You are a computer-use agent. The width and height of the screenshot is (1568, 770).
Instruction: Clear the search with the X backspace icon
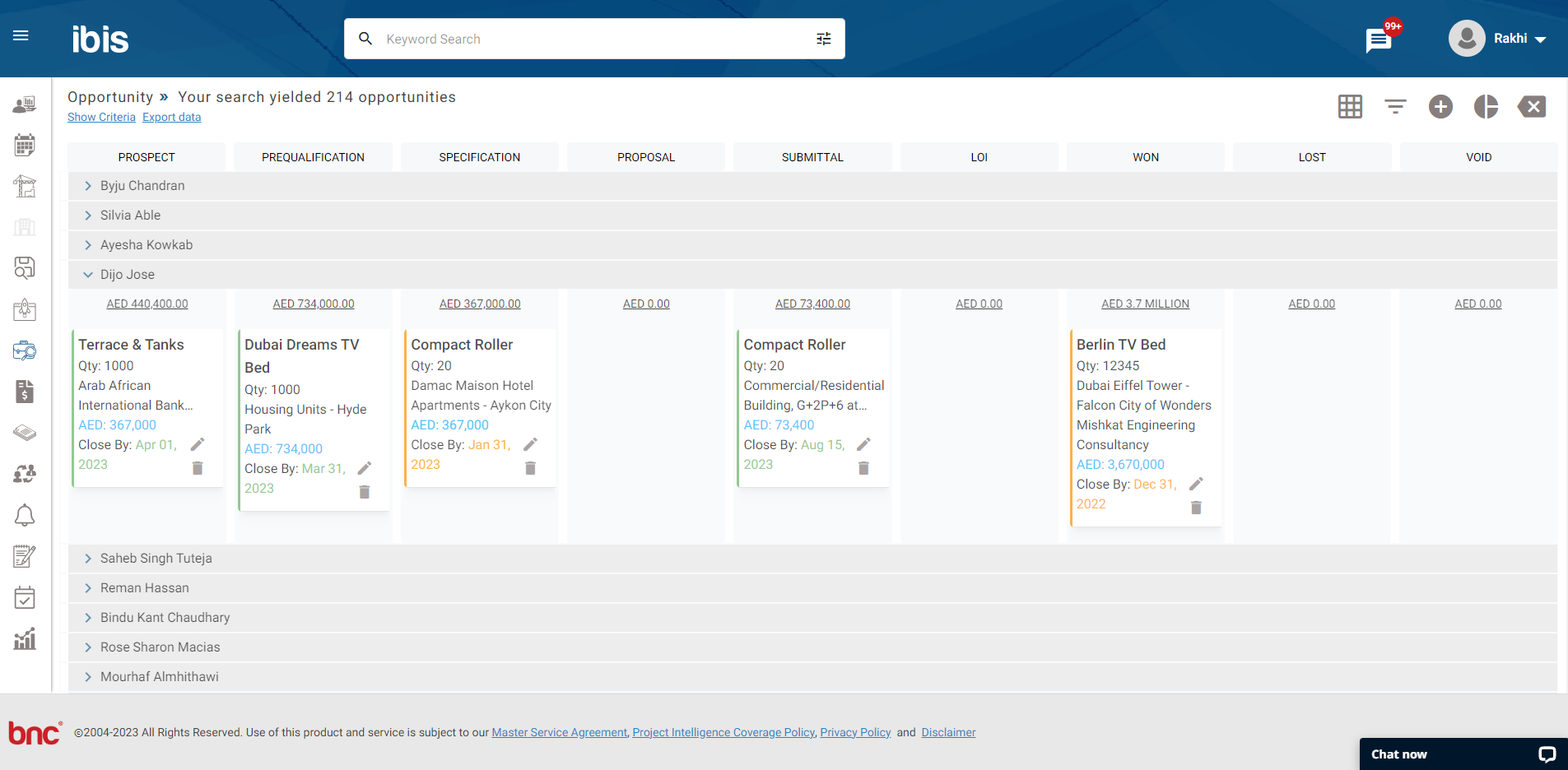coord(1531,106)
